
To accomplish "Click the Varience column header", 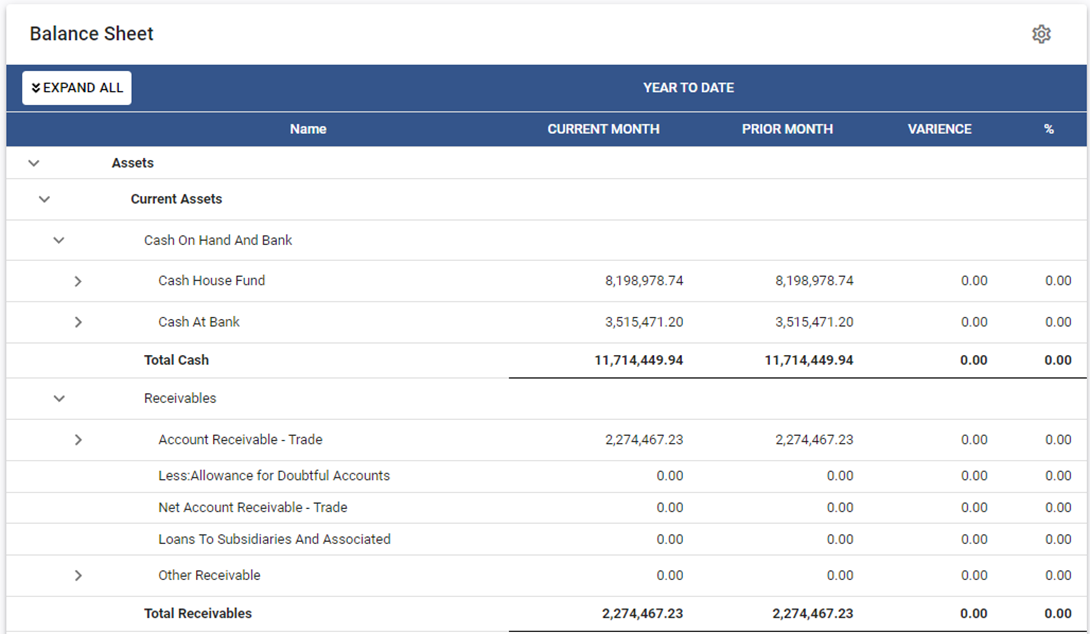I will pos(939,129).
